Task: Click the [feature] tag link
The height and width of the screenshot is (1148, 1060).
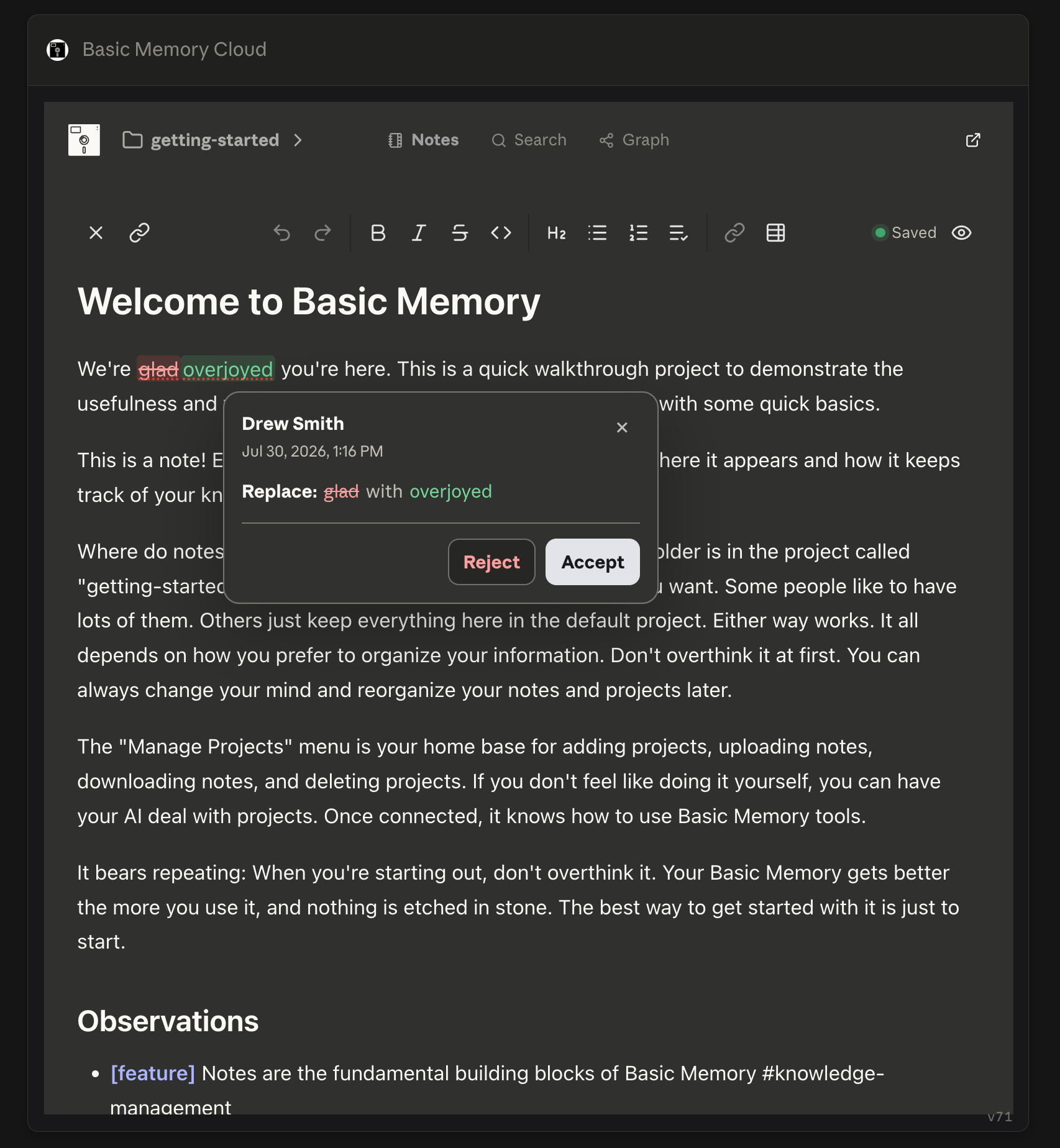Action: 153,1073
